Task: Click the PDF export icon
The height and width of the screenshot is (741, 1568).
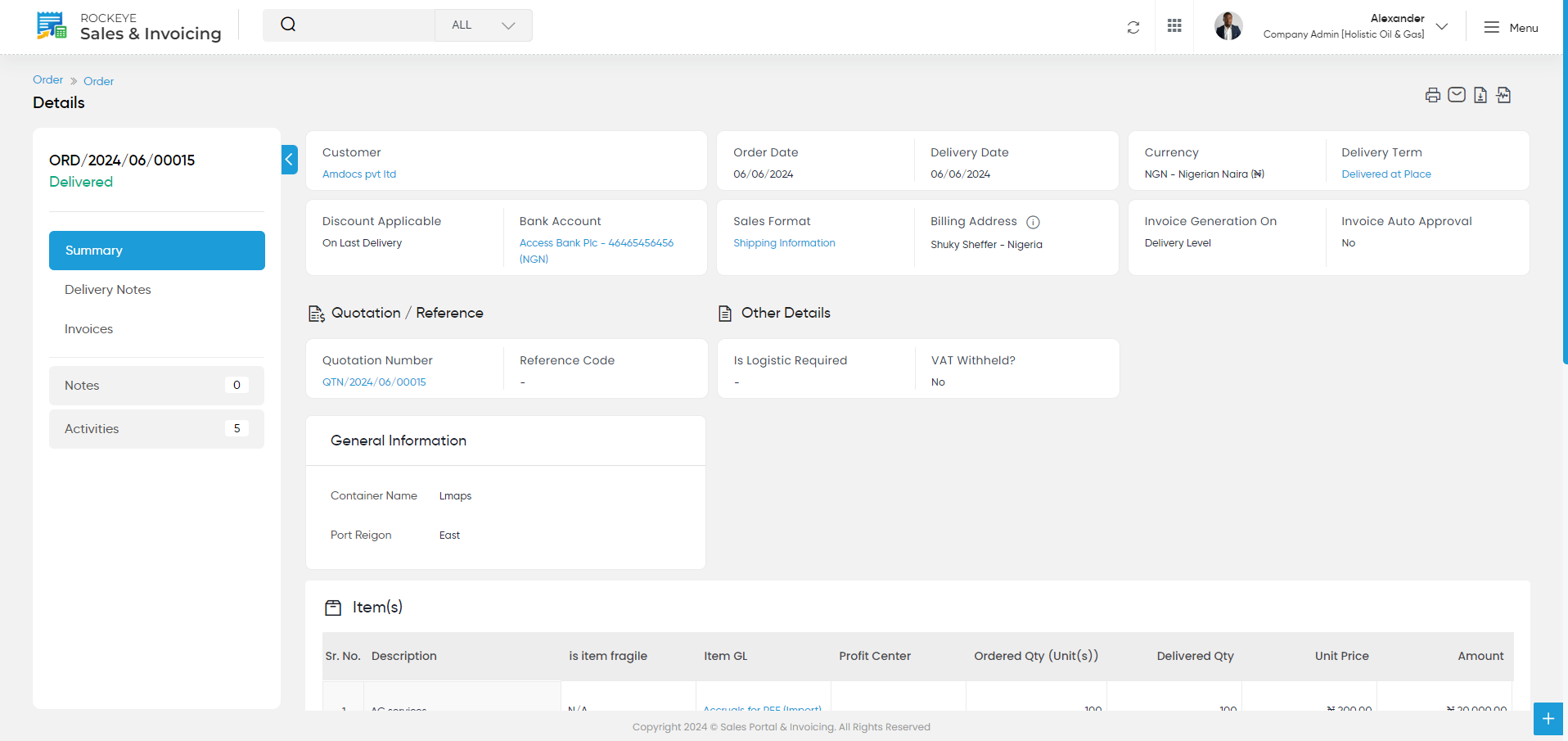Action: click(x=1503, y=95)
